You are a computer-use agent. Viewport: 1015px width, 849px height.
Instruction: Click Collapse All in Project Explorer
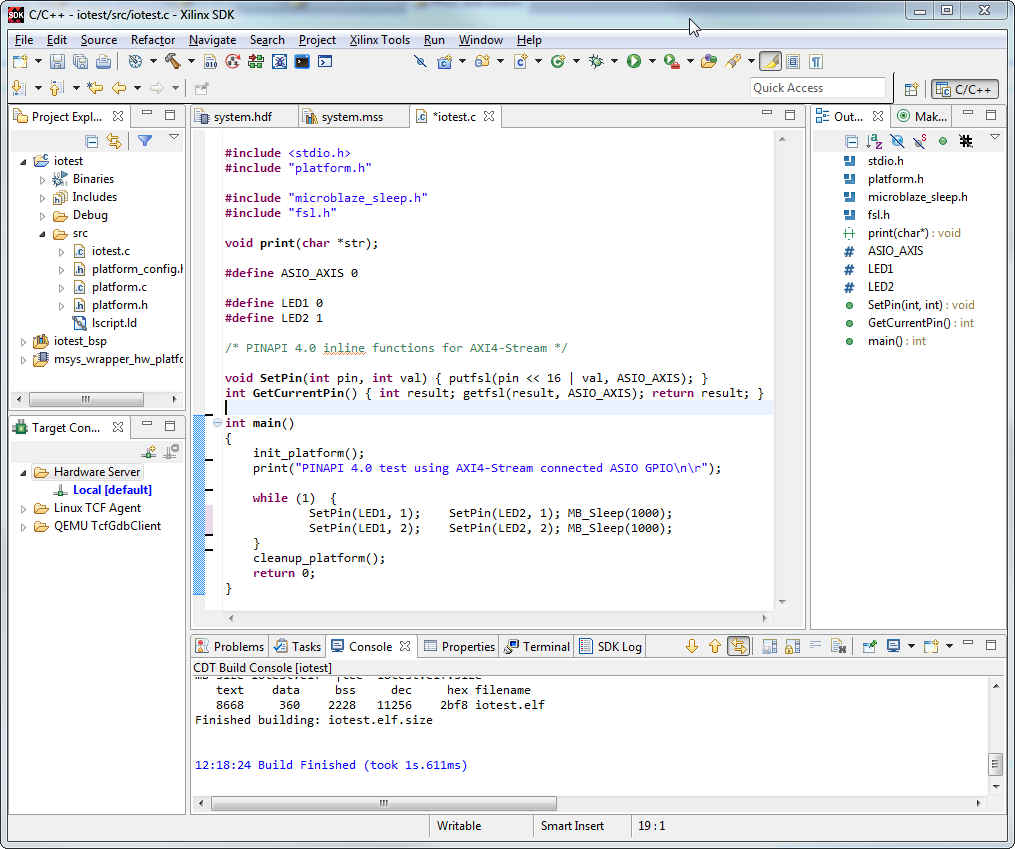coord(92,141)
